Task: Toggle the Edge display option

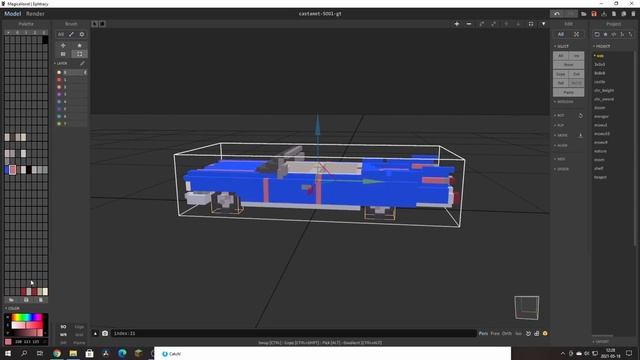Action: coord(79,327)
